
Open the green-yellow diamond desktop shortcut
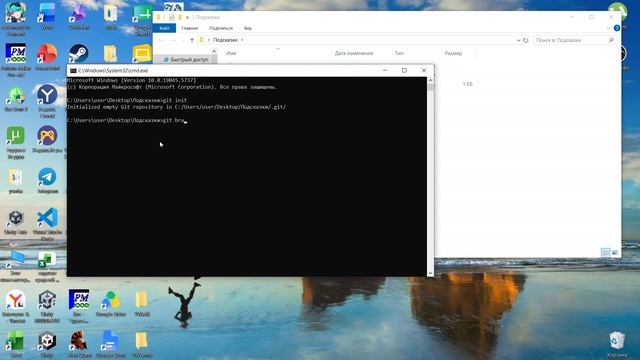click(16, 96)
